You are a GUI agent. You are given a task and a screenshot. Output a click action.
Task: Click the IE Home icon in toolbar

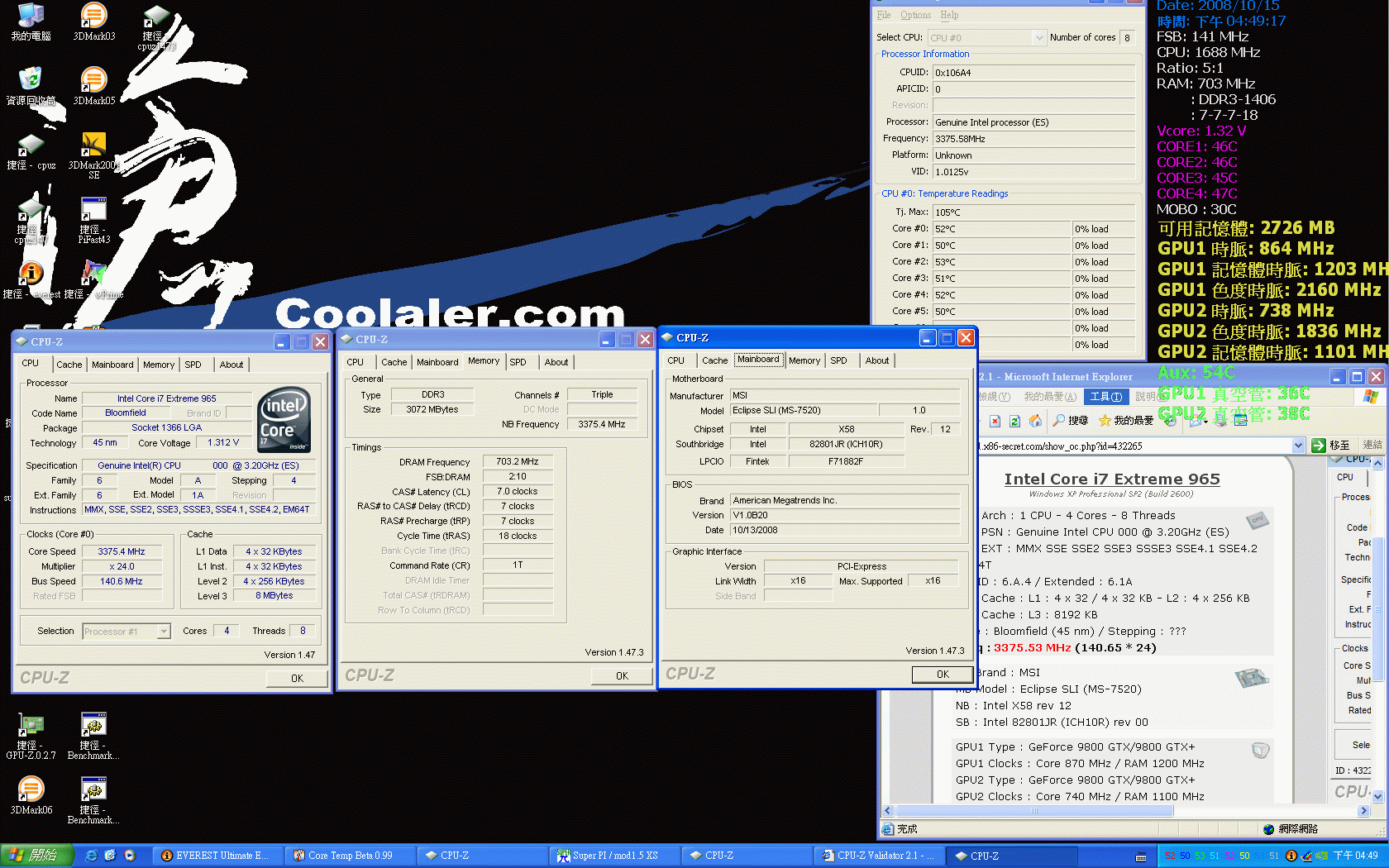click(1034, 421)
